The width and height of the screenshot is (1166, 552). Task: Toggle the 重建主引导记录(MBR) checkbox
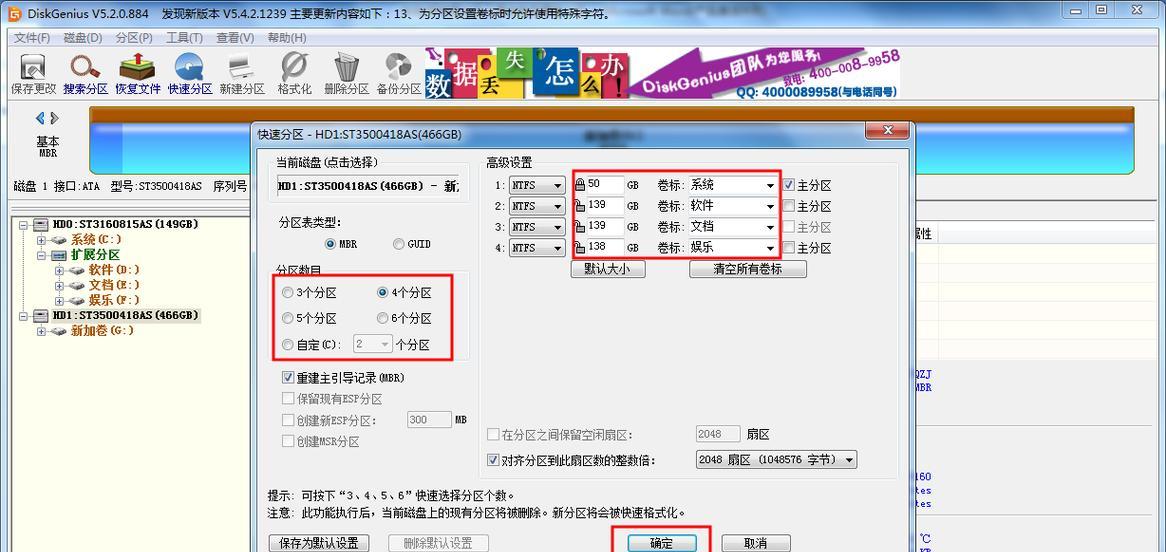coord(289,378)
